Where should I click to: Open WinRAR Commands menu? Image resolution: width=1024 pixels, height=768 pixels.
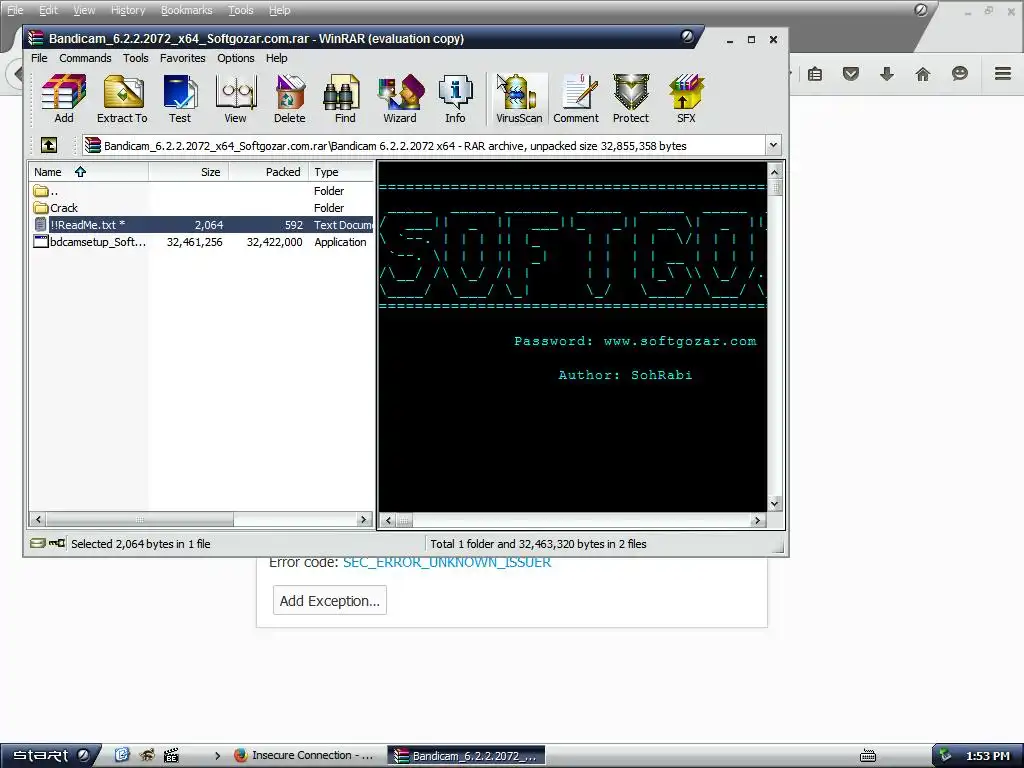pyautogui.click(x=85, y=58)
